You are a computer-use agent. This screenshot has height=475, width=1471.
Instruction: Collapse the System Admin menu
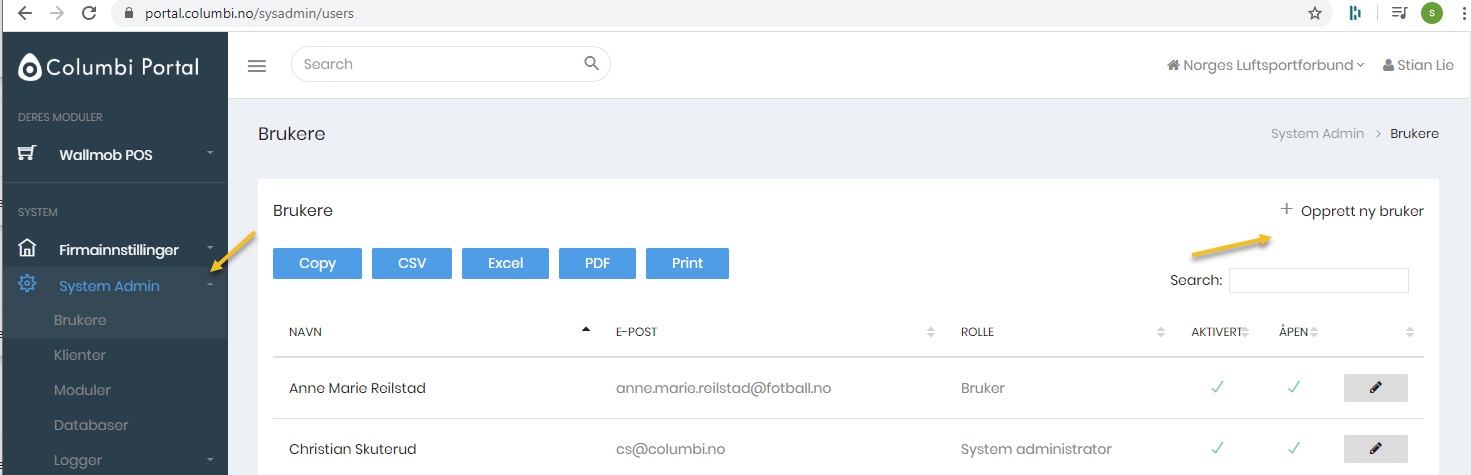[210, 285]
